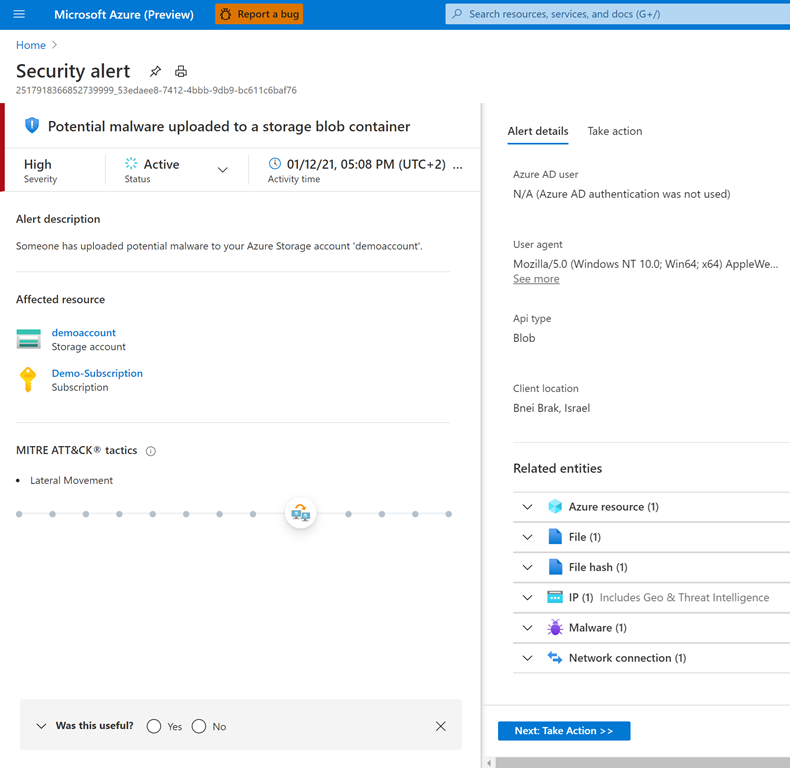Click the Active status spinner icon
Screen dimensions: 790x768
pyautogui.click(x=131, y=163)
